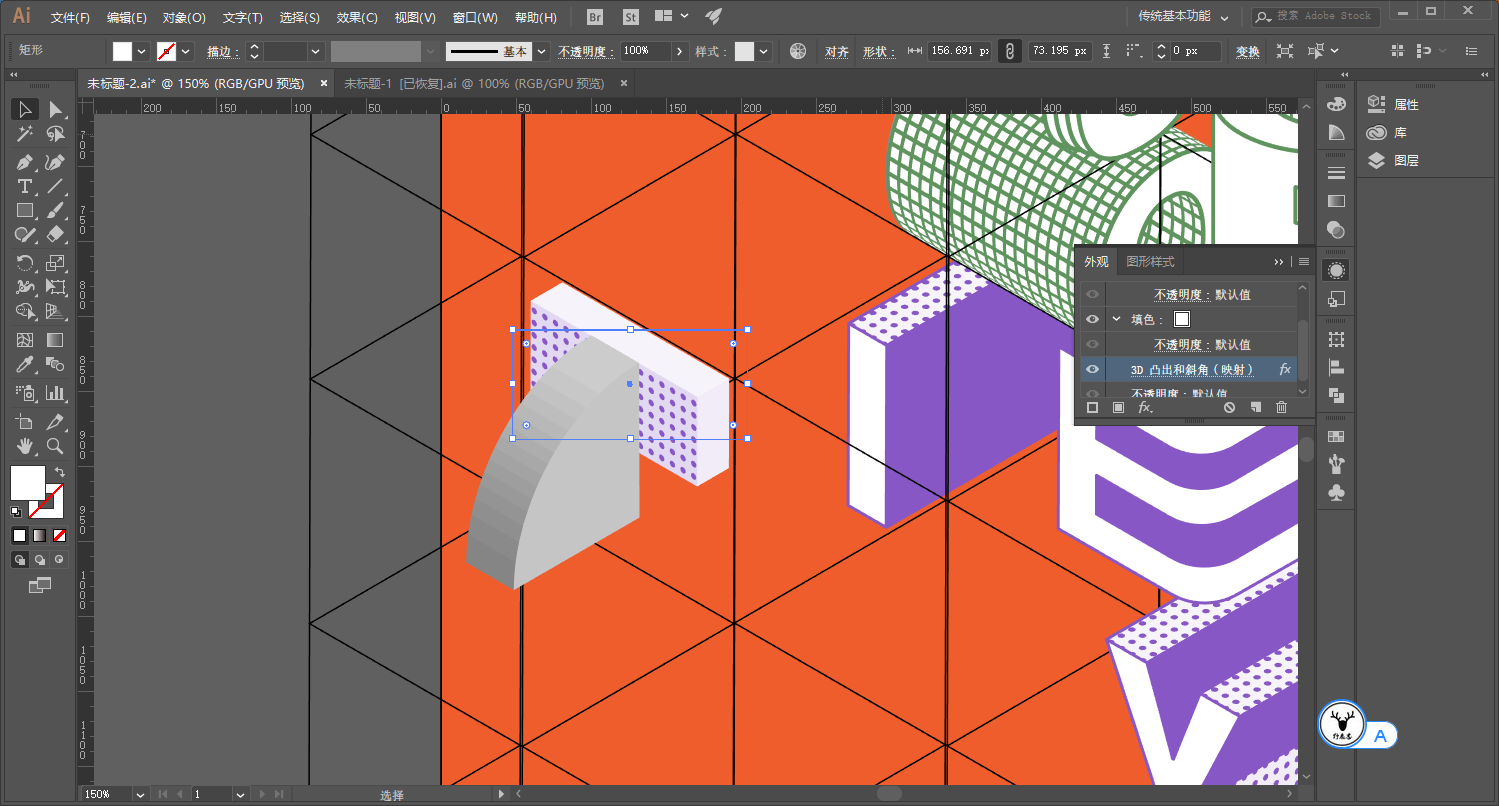Select the Direct Selection tool

coord(55,109)
